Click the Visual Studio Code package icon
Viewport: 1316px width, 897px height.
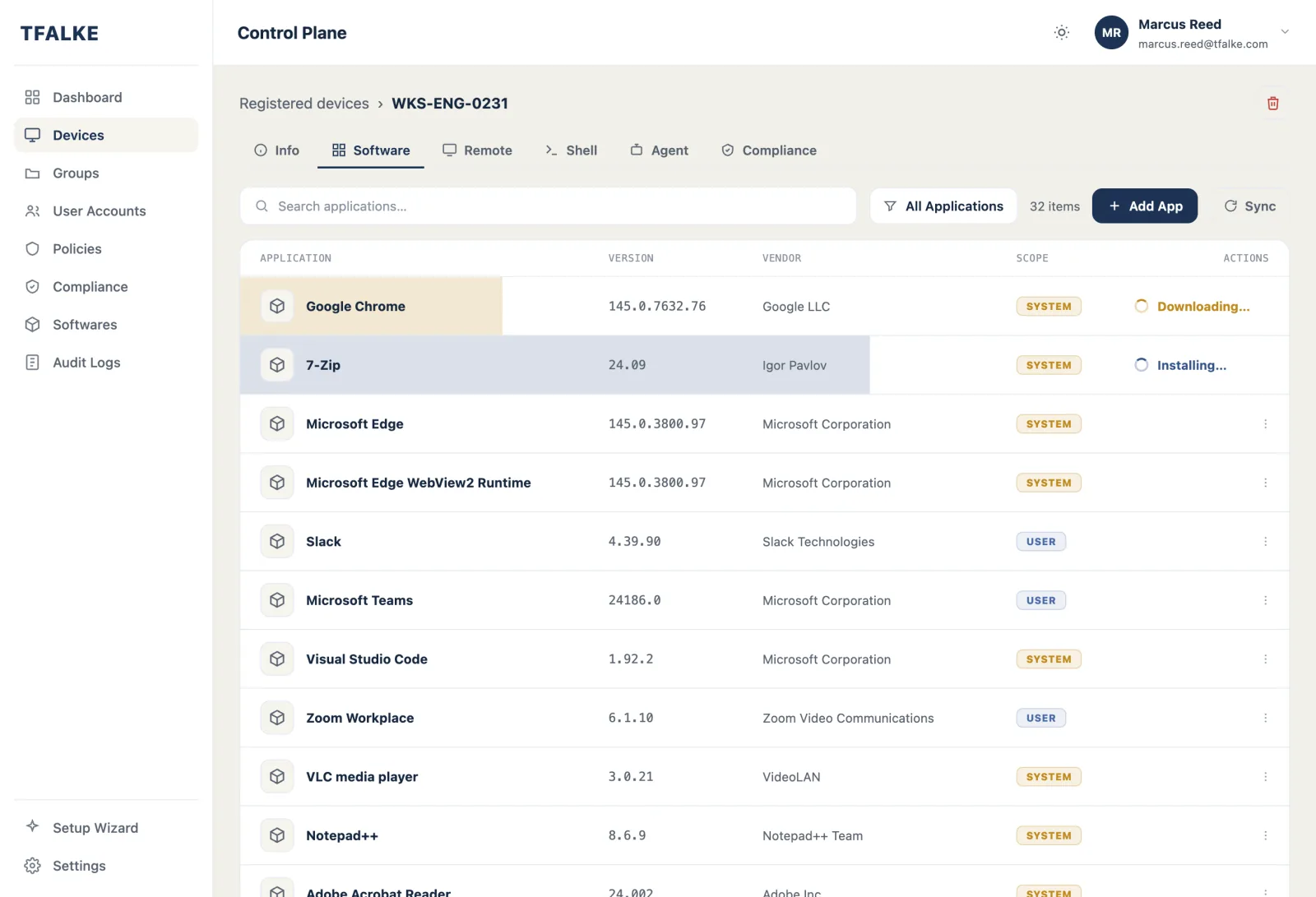(x=277, y=659)
